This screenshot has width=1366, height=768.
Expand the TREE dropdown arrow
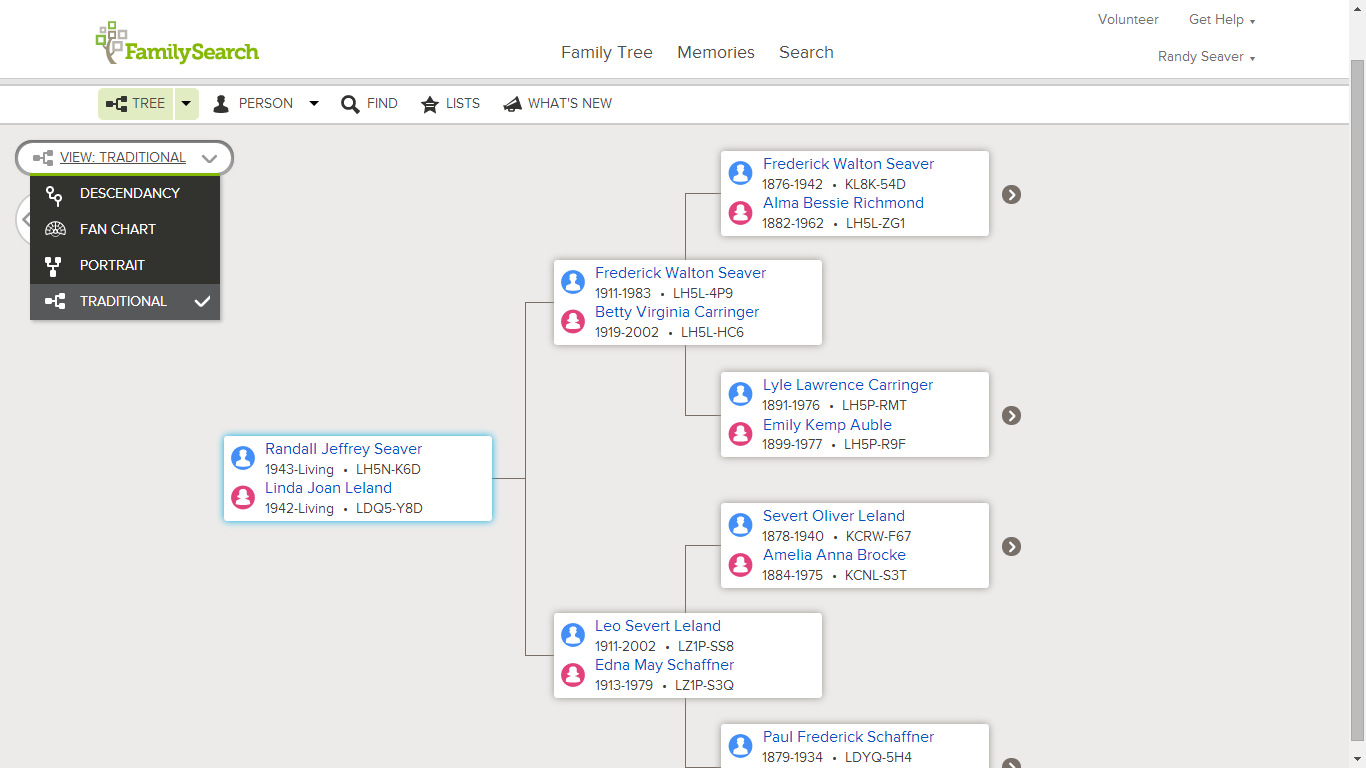[186, 103]
